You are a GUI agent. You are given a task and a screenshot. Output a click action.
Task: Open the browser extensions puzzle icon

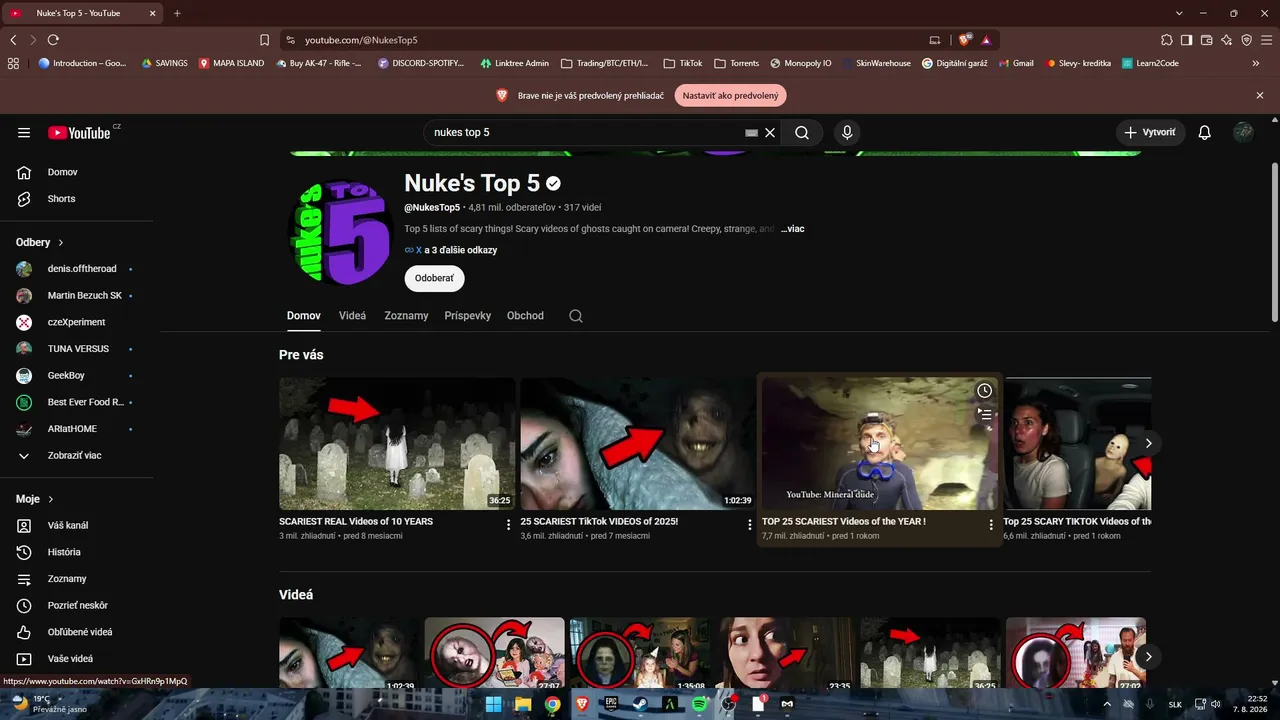(1167, 40)
